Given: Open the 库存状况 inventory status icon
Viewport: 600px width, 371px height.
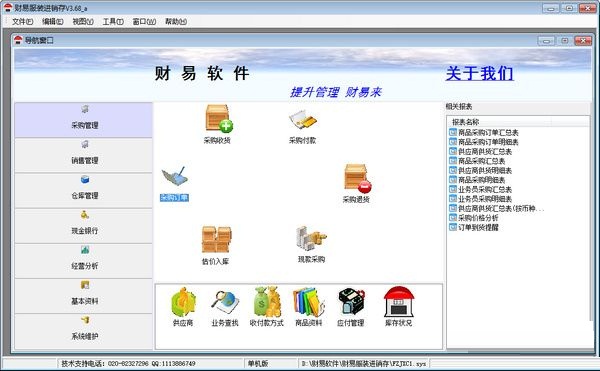Looking at the screenshot, I should [398, 307].
